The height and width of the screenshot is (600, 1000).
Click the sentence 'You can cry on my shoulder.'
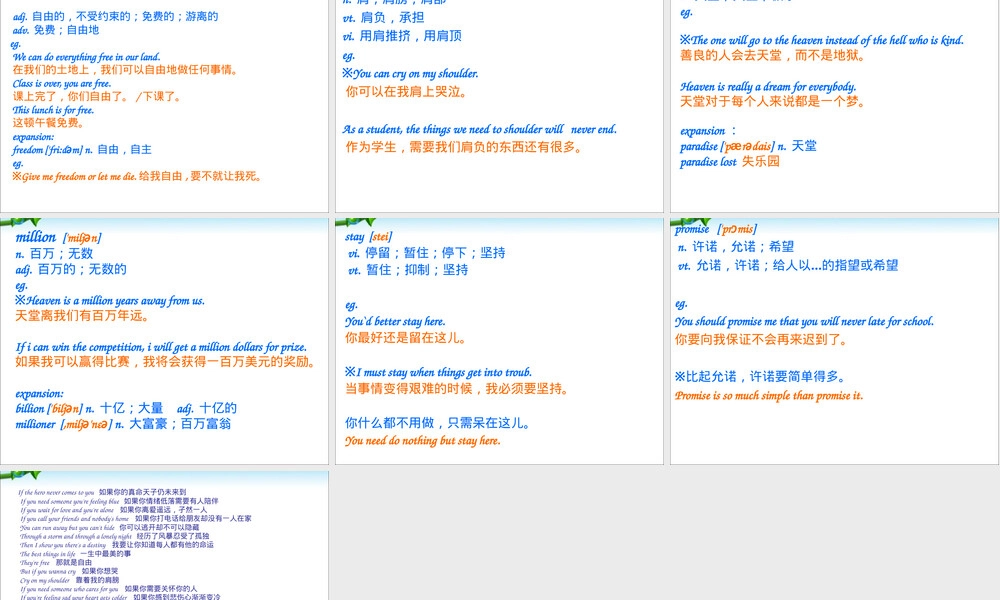415,73
